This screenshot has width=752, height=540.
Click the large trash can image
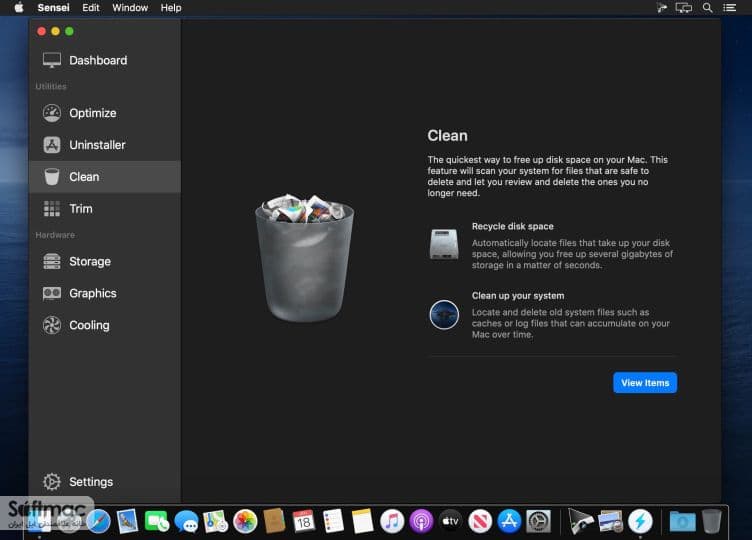[305, 258]
